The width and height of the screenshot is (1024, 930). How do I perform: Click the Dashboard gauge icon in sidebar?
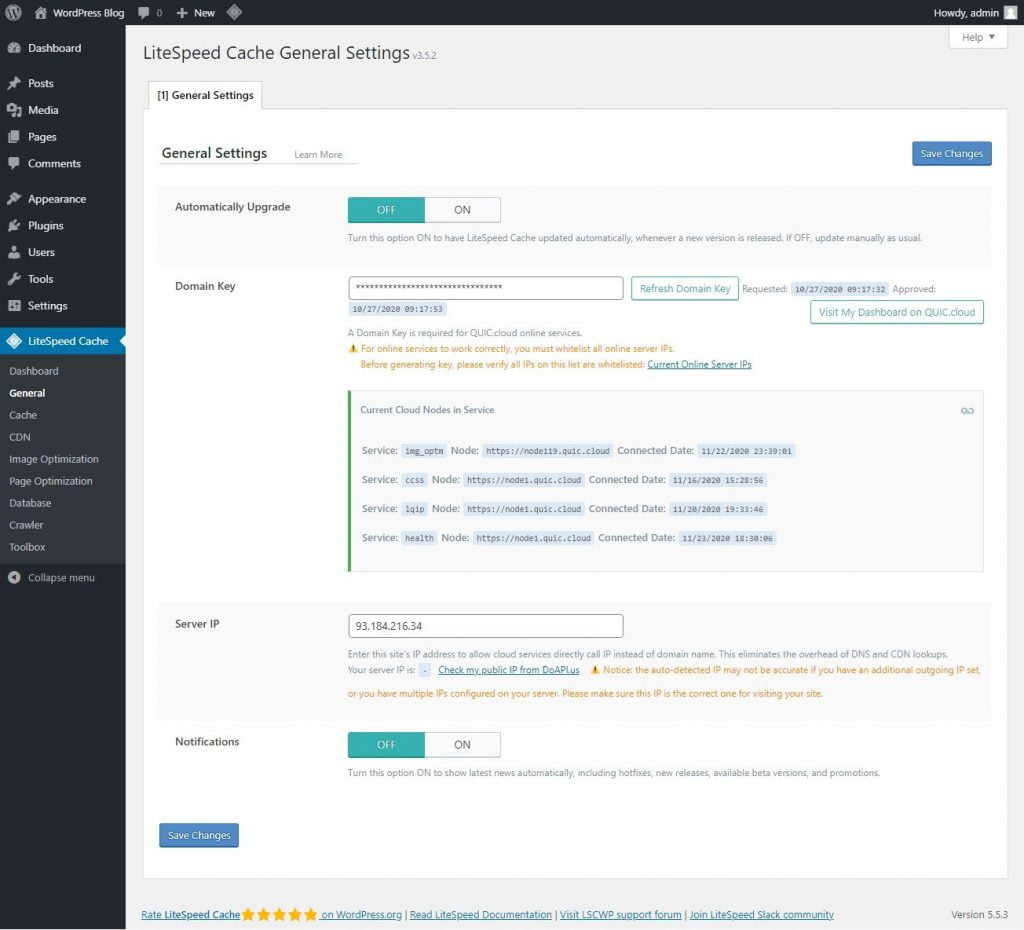tap(14, 48)
